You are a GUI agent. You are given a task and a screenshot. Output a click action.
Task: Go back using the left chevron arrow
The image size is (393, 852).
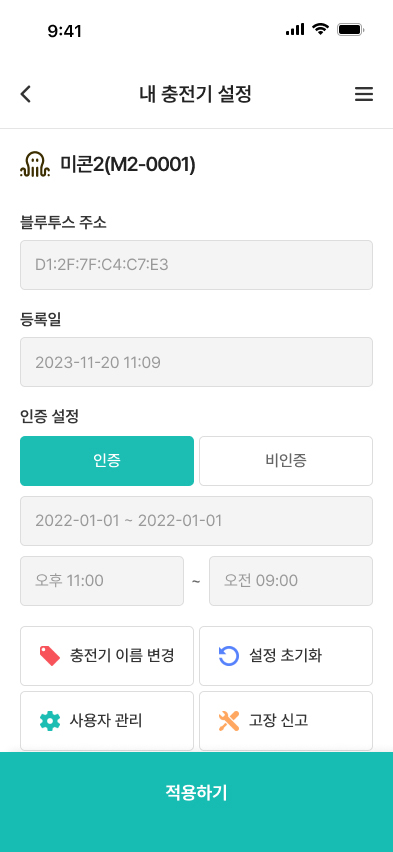click(26, 95)
